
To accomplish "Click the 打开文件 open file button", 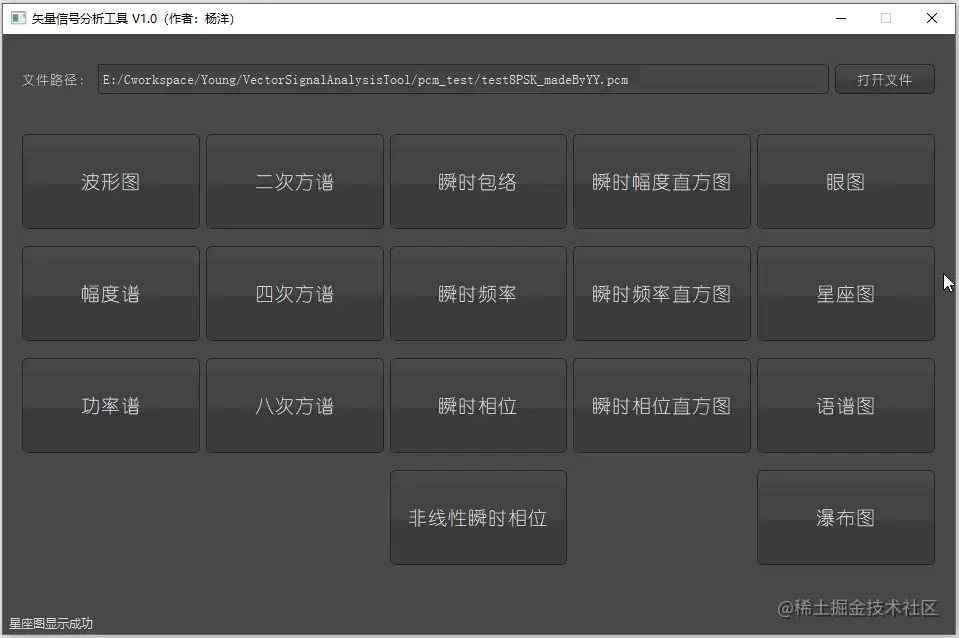I will click(x=884, y=79).
